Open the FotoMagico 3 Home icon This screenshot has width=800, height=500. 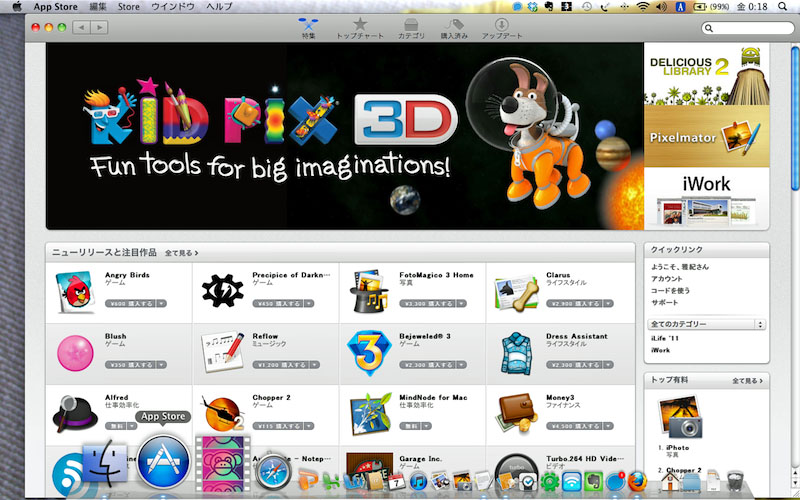click(370, 291)
